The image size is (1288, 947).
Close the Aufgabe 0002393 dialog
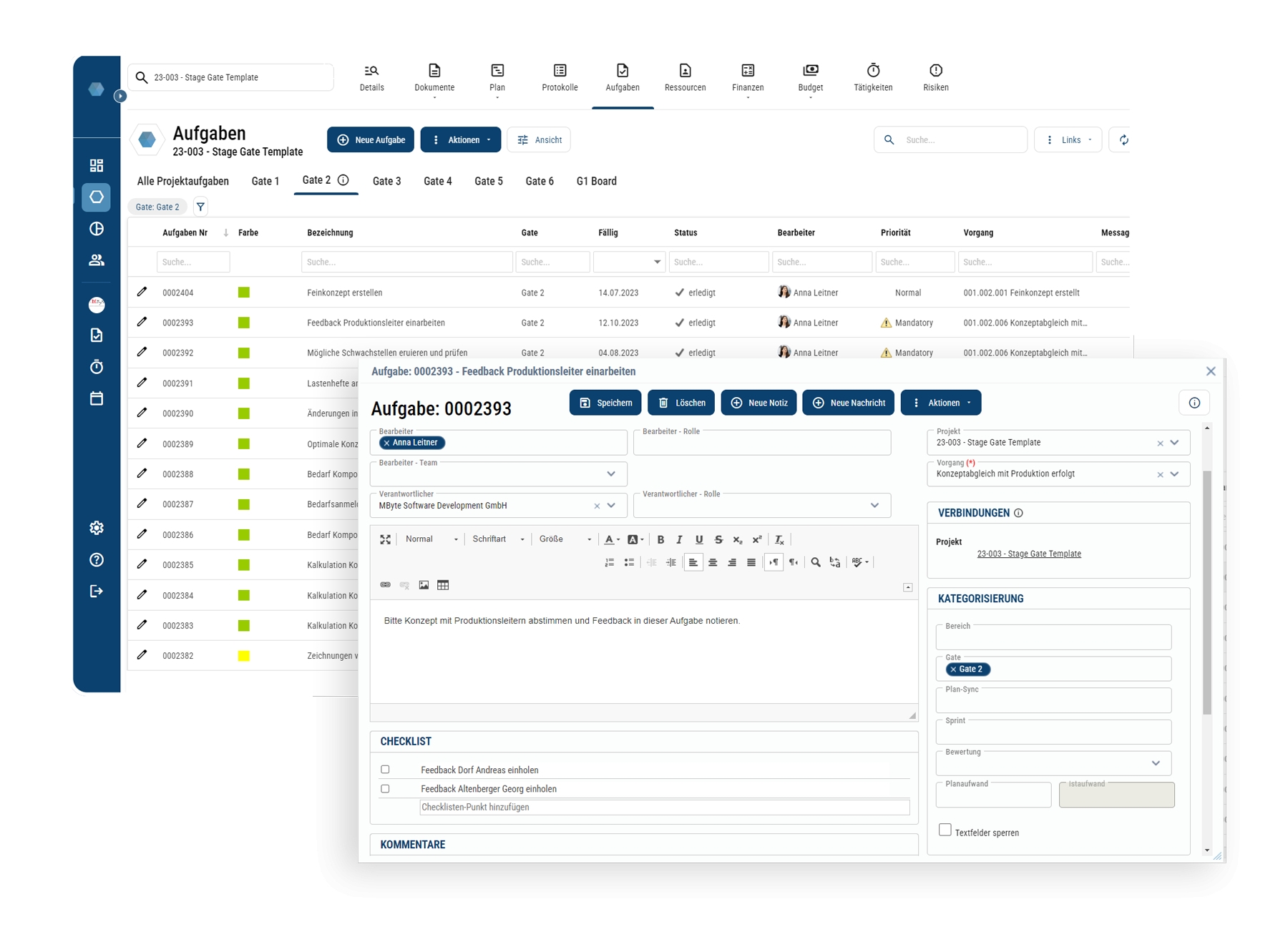coord(1211,371)
